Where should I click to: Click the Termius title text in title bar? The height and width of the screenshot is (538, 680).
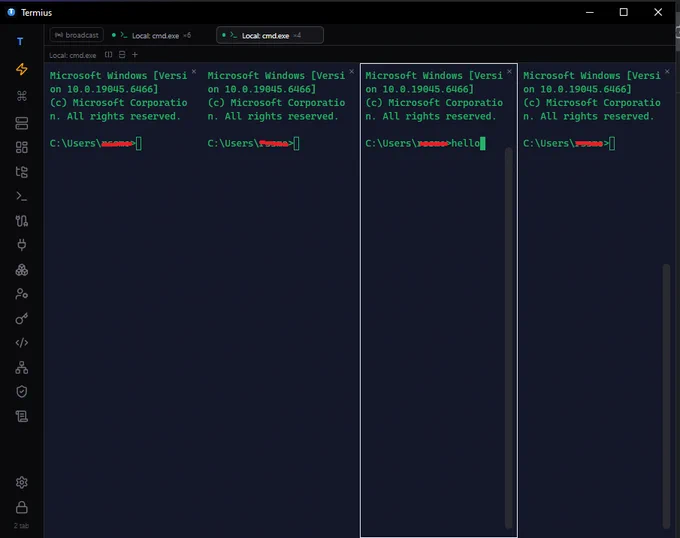[36, 13]
